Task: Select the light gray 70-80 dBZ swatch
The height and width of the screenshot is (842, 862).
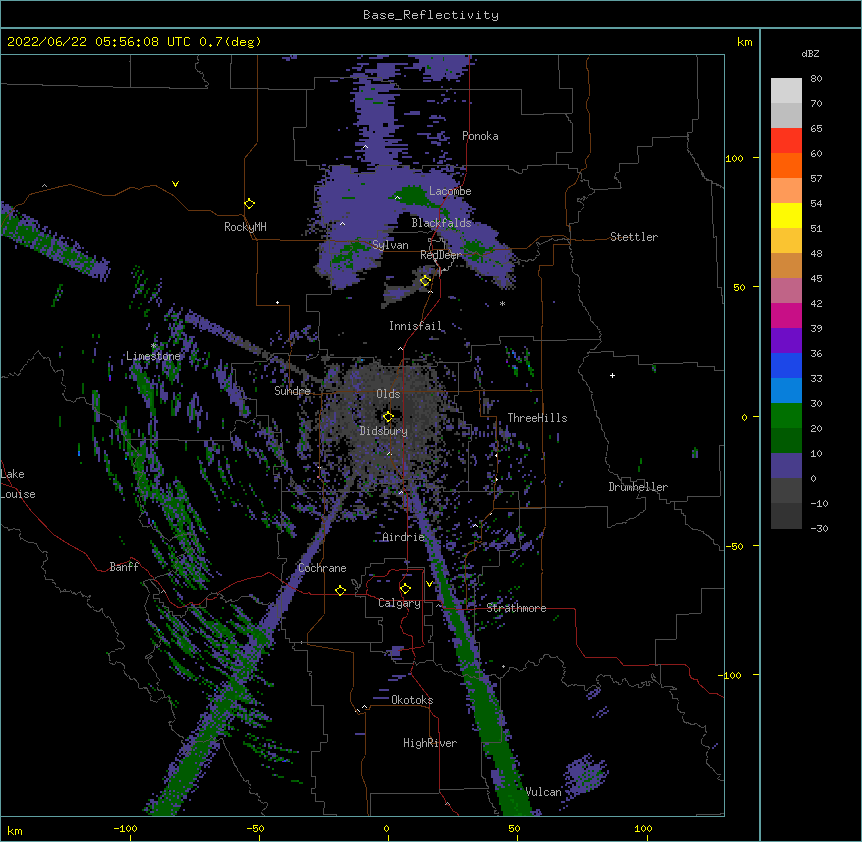Action: pos(786,91)
